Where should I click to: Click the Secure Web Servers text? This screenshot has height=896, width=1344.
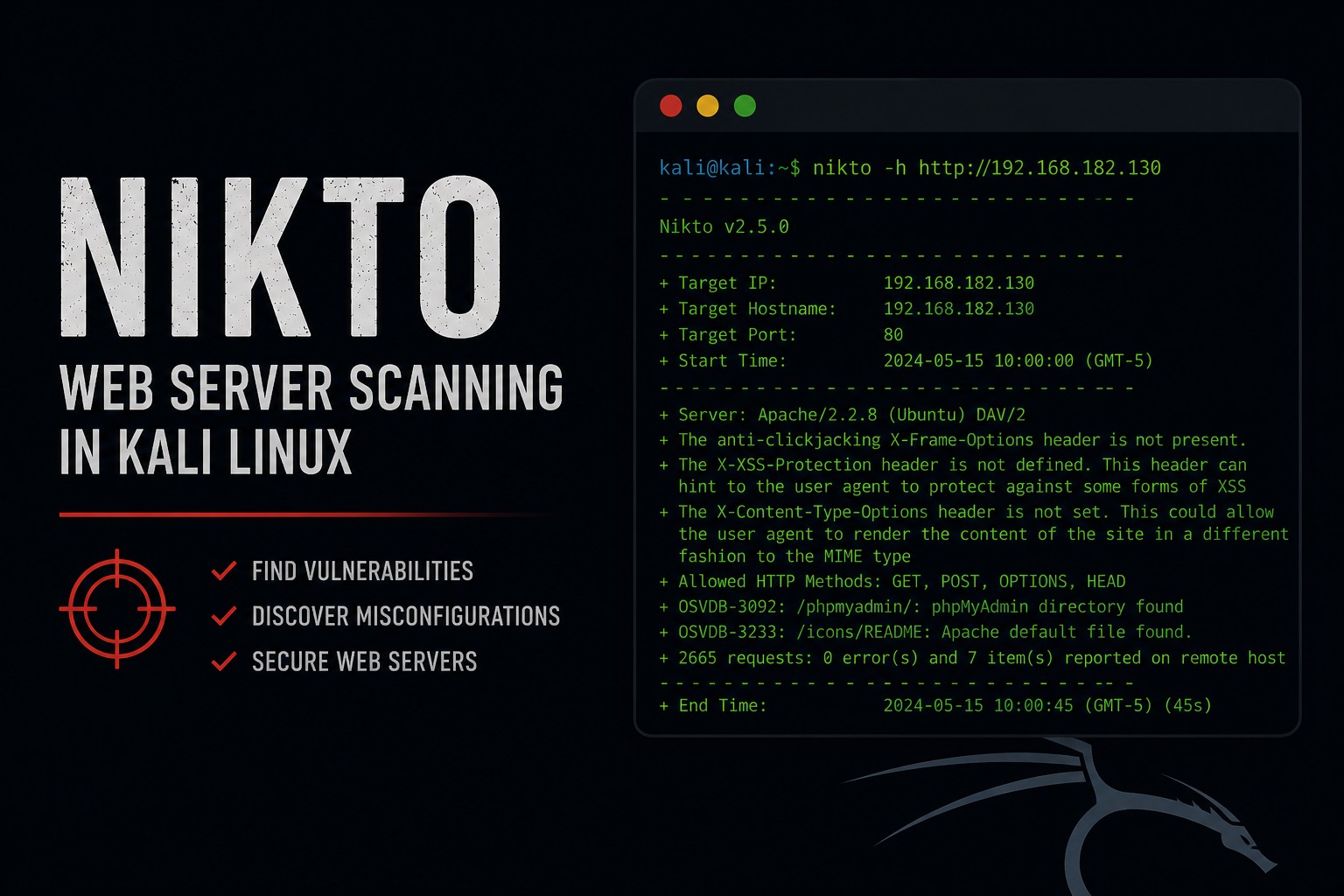point(365,661)
